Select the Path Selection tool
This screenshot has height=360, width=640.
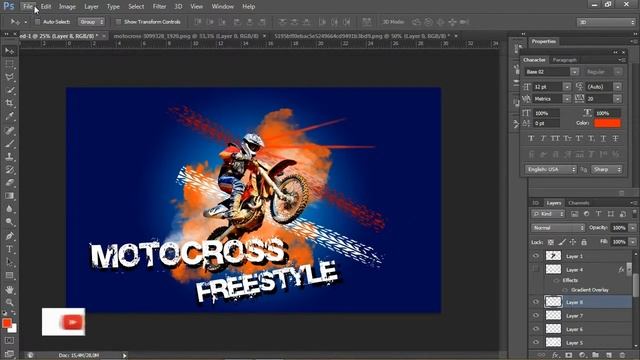point(10,262)
